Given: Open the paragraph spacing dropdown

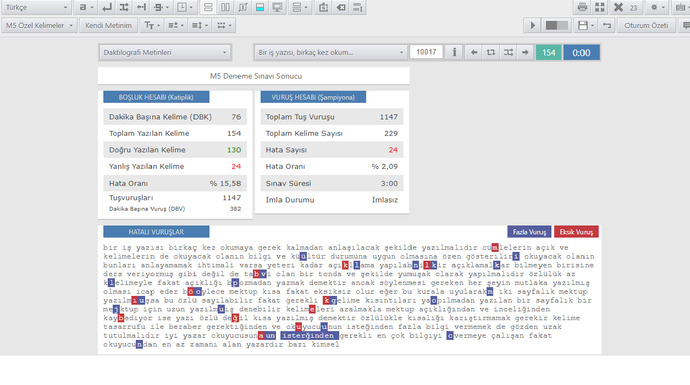Looking at the screenshot, I should point(176,26).
